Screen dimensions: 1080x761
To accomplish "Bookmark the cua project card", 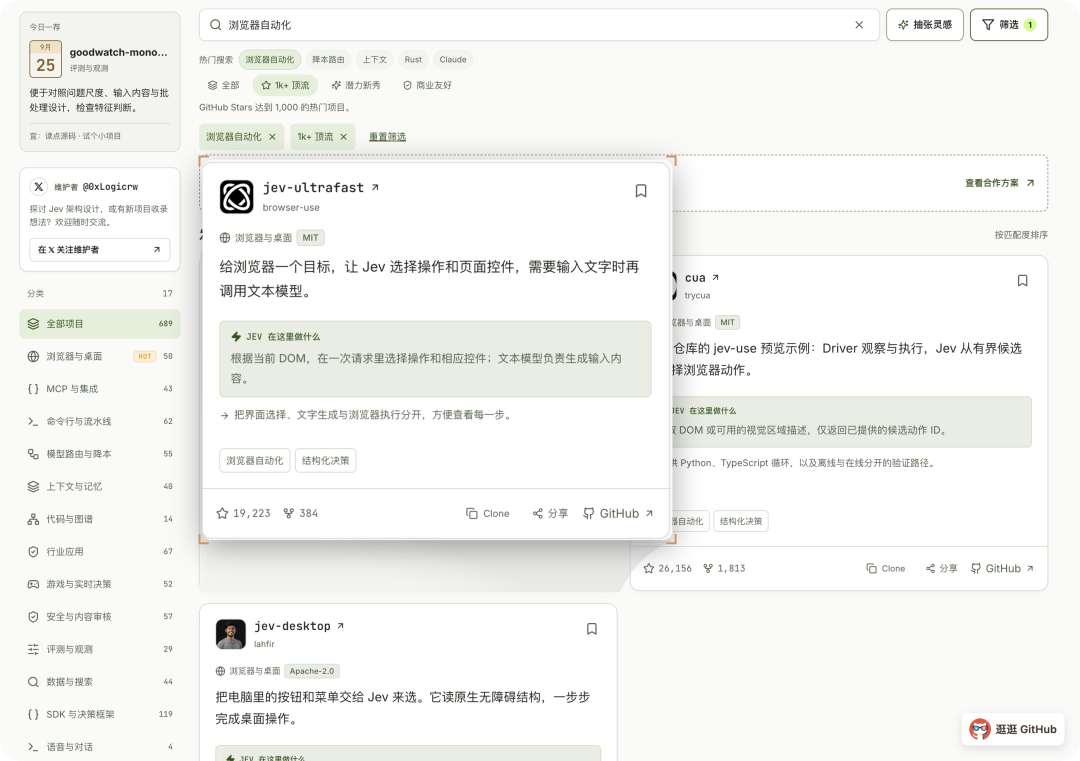I will pyautogui.click(x=1022, y=280).
